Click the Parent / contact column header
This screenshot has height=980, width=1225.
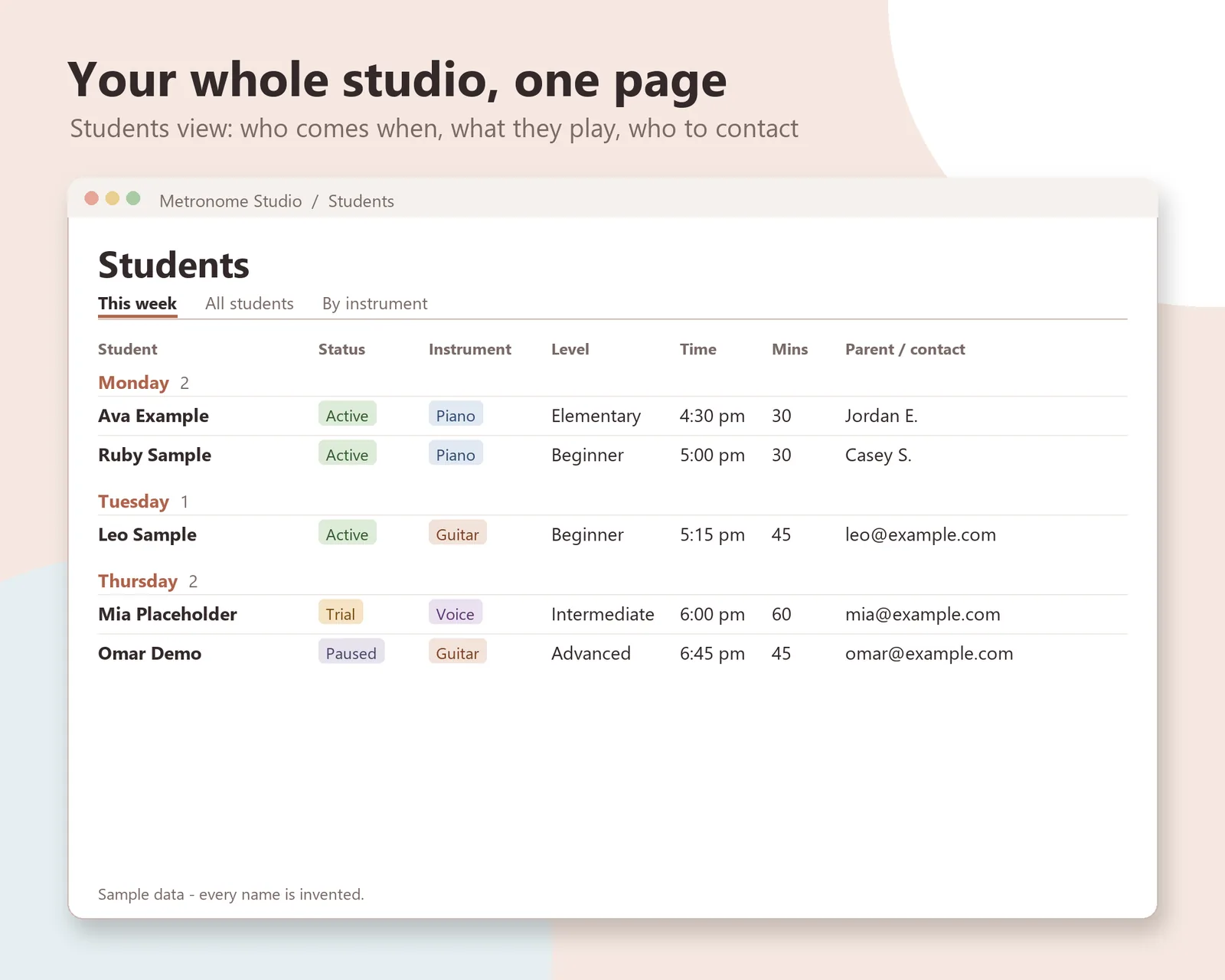coord(905,349)
